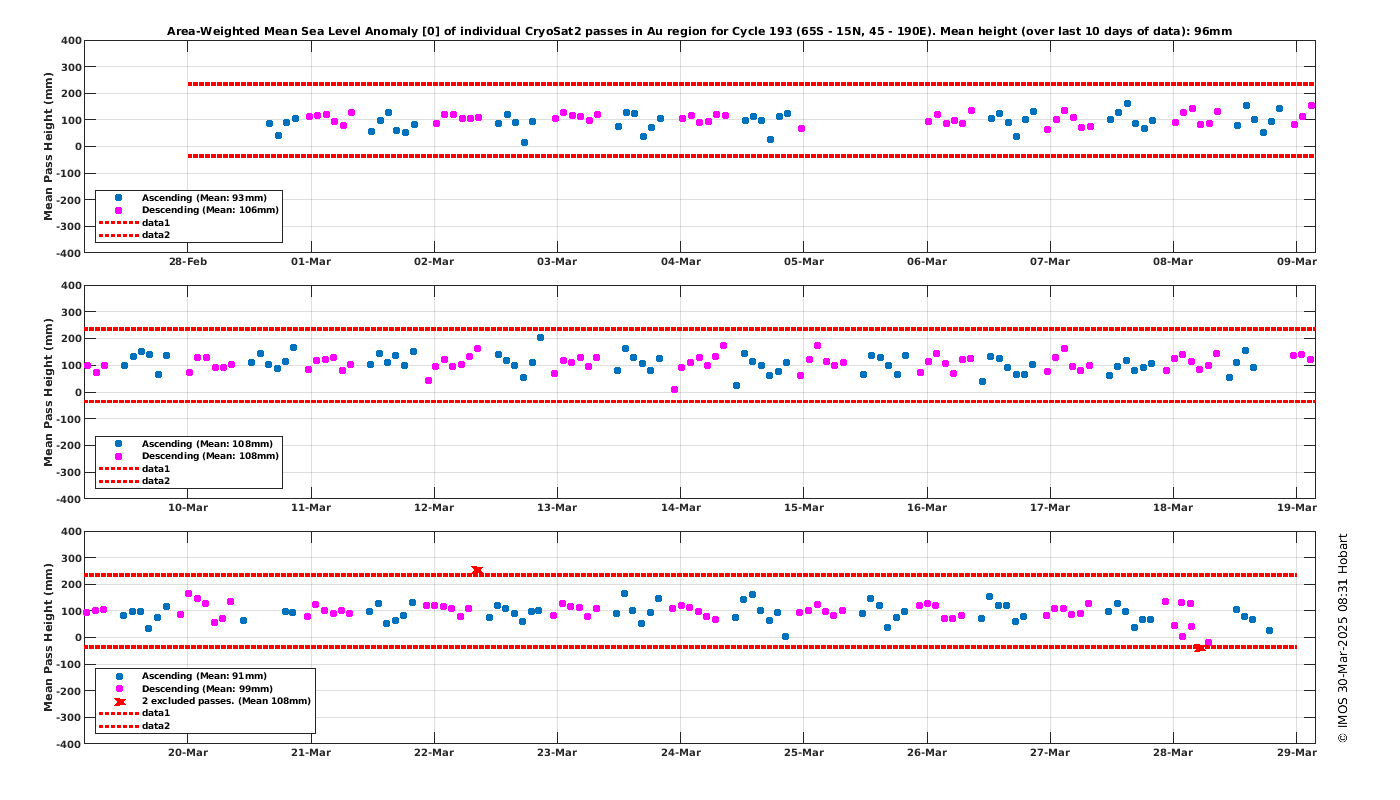Screen dimensions: 1400x800
Task: Click the '07-Mar' date tick label
Action: [1050, 262]
